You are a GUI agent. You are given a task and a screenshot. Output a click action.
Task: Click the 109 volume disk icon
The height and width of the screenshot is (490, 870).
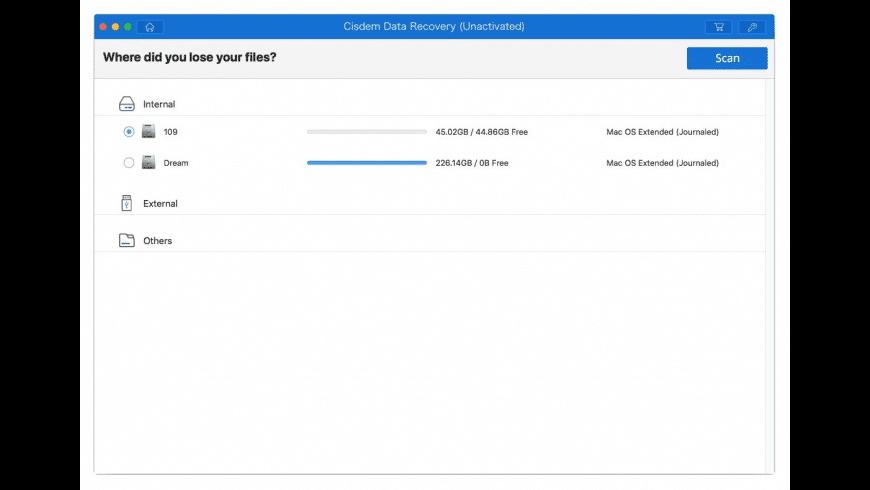point(148,132)
